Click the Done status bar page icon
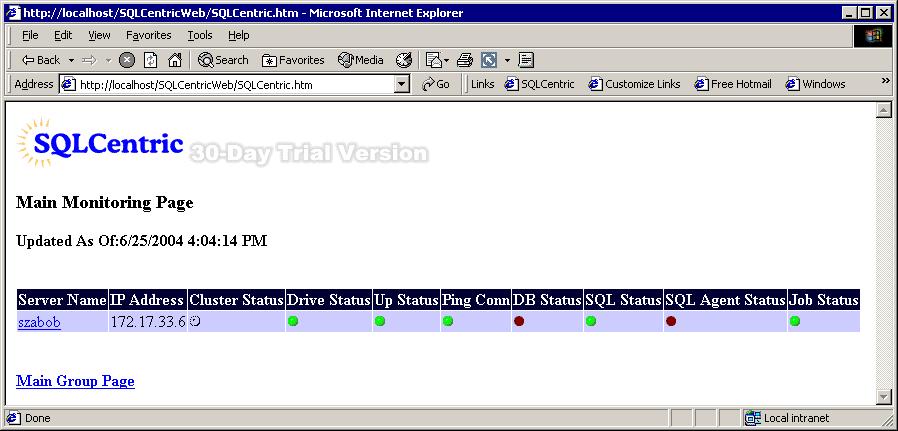Viewport: 898px width, 431px height. [14, 418]
